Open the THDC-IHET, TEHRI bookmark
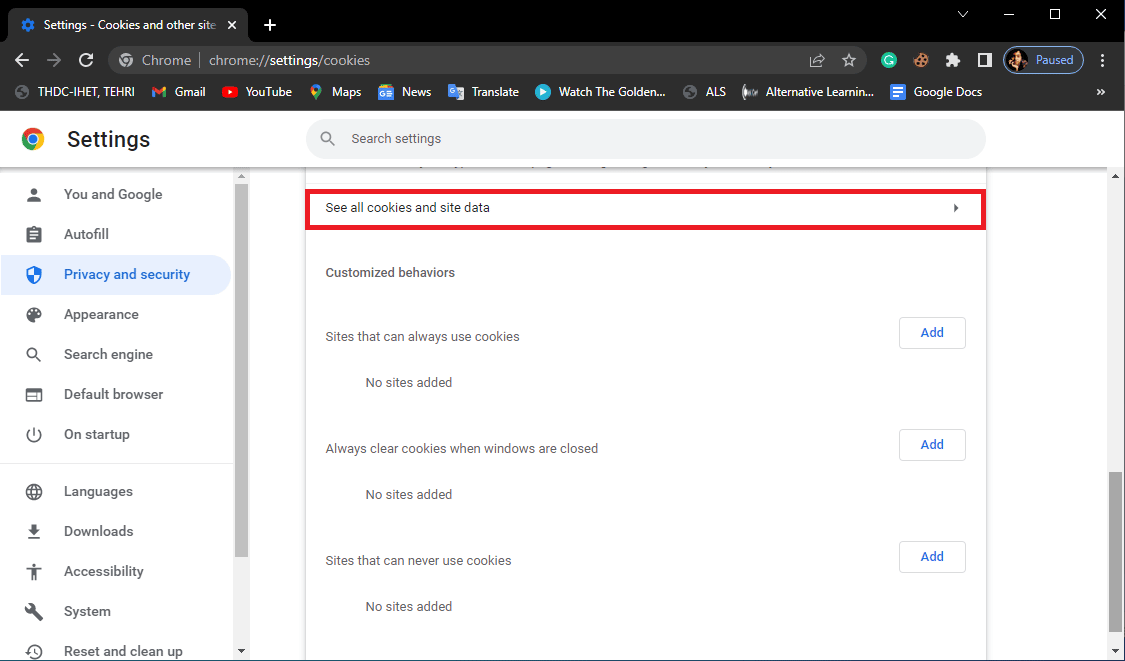The height and width of the screenshot is (661, 1125). (75, 92)
